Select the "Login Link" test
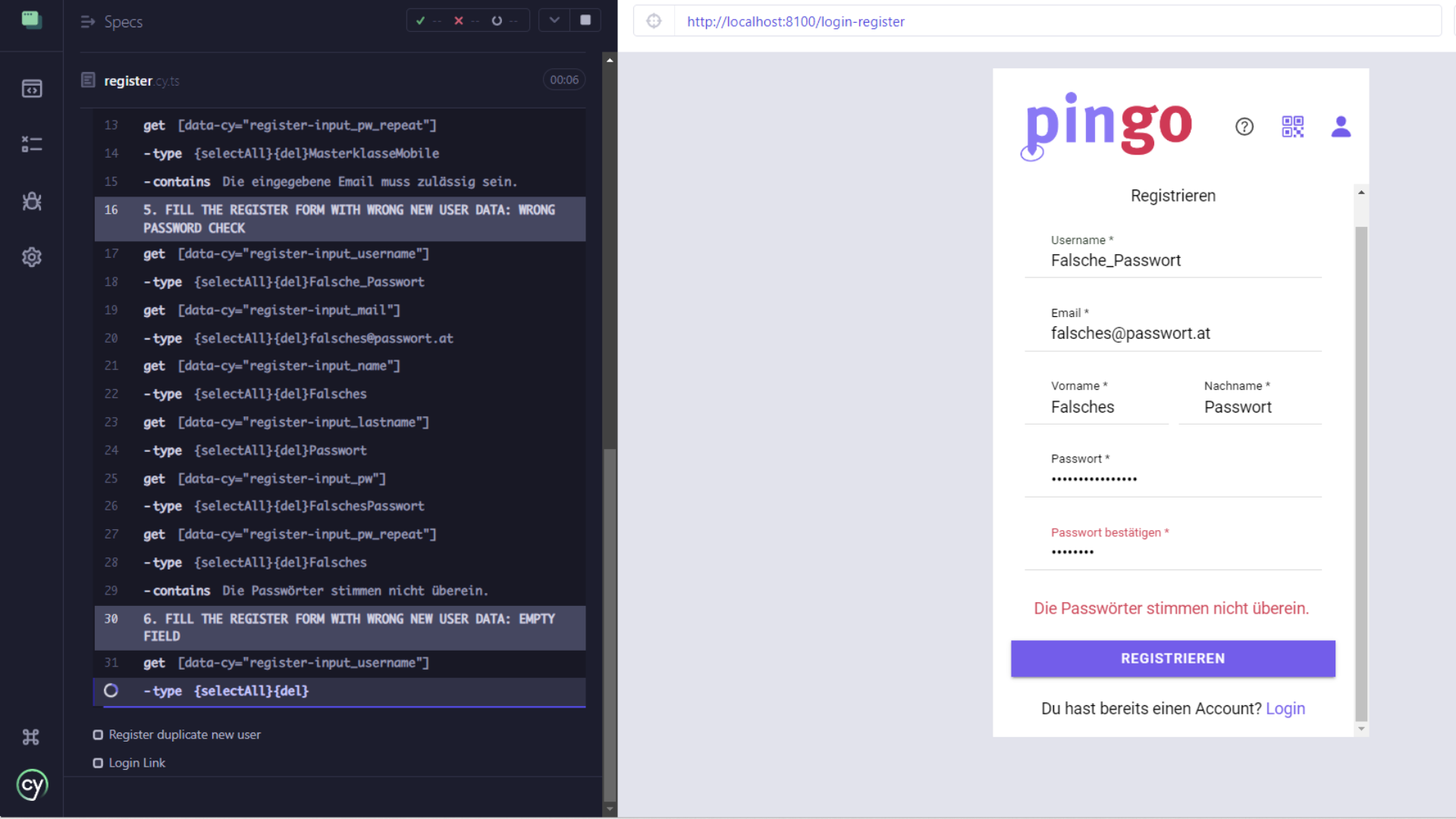 136,763
